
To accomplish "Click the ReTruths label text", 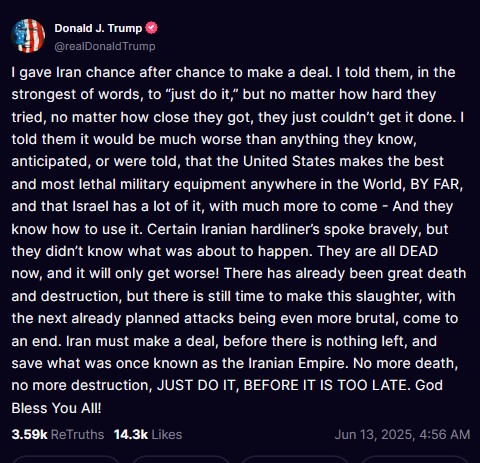I will coord(78,434).
